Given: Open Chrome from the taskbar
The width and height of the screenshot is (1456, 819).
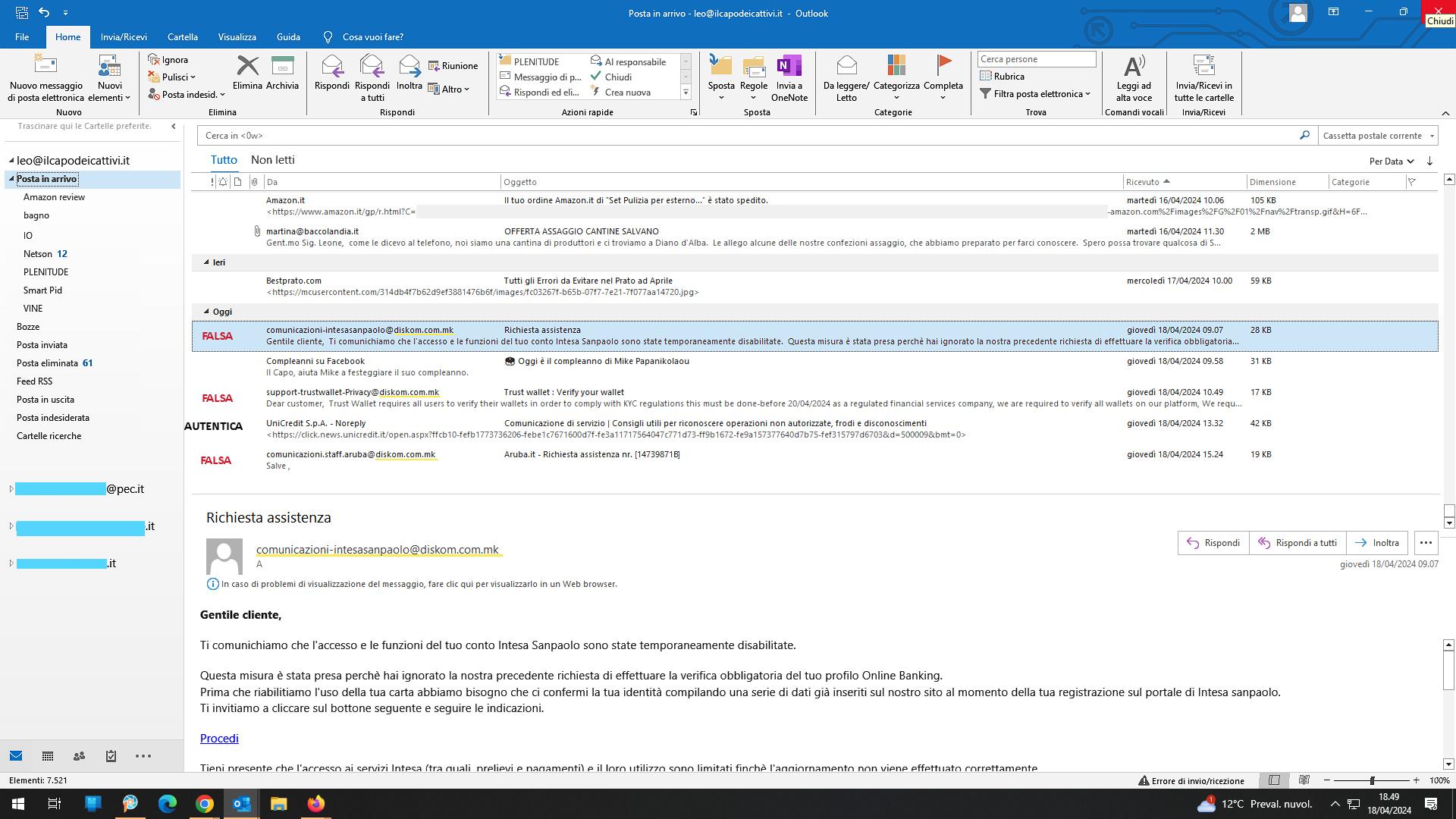Looking at the screenshot, I should [204, 804].
